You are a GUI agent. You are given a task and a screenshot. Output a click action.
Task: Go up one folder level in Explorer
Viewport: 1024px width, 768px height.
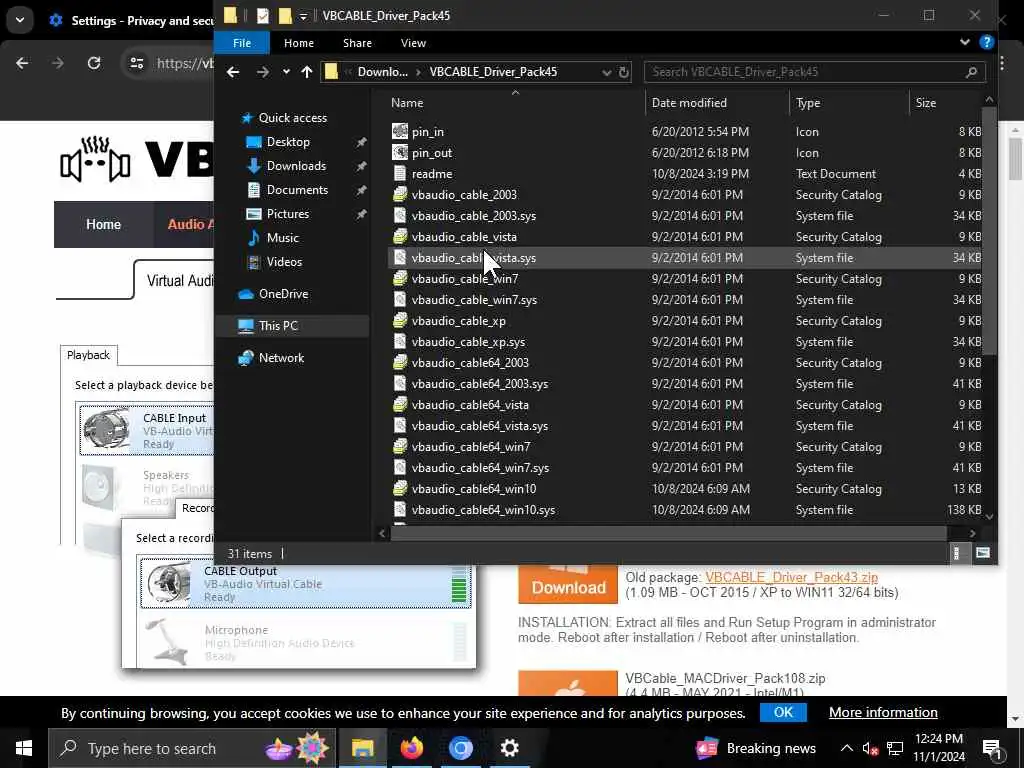[307, 72]
